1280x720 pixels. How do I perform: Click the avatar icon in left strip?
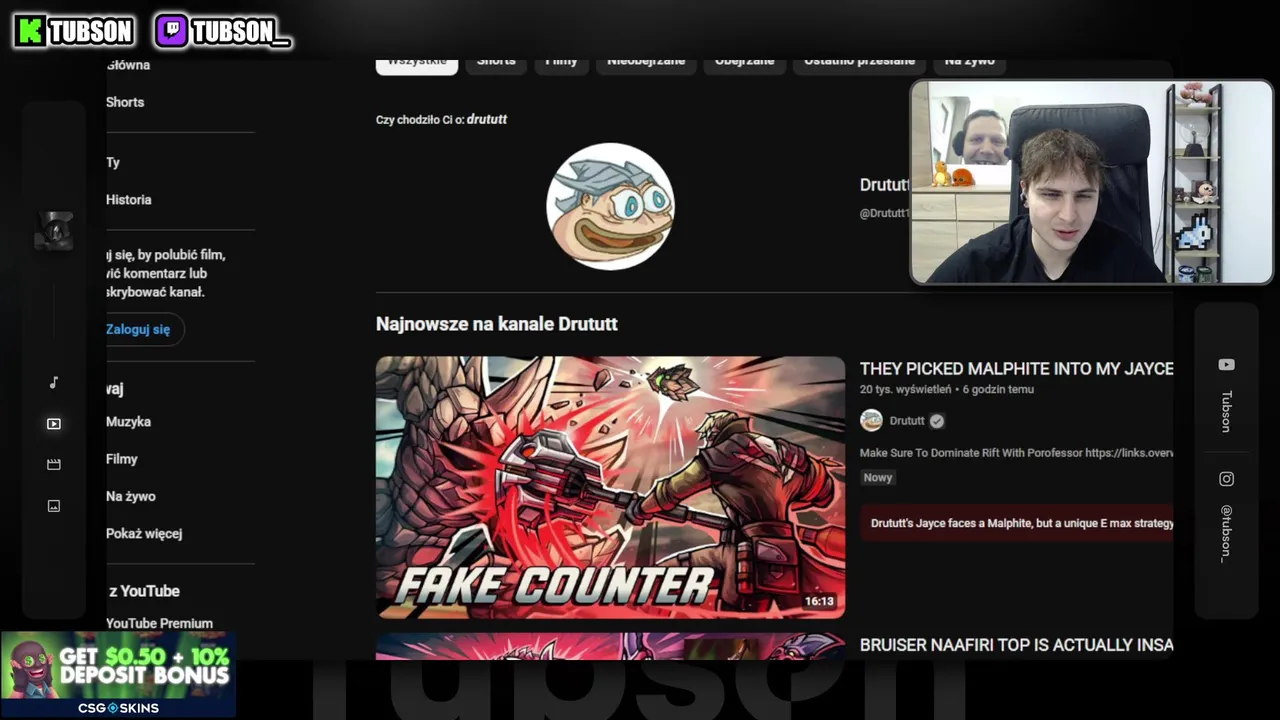coord(54,231)
